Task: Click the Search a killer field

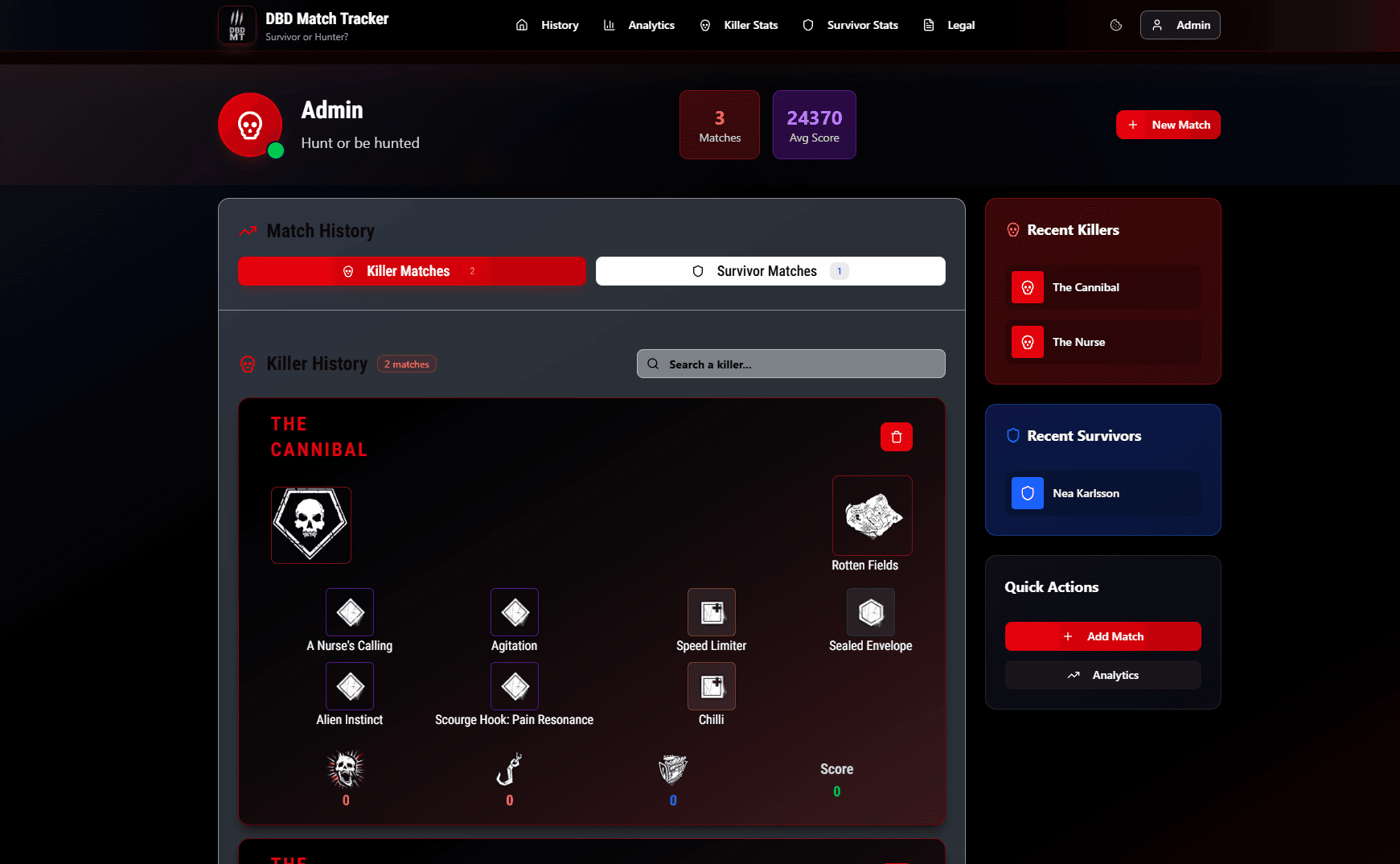Action: coord(791,364)
